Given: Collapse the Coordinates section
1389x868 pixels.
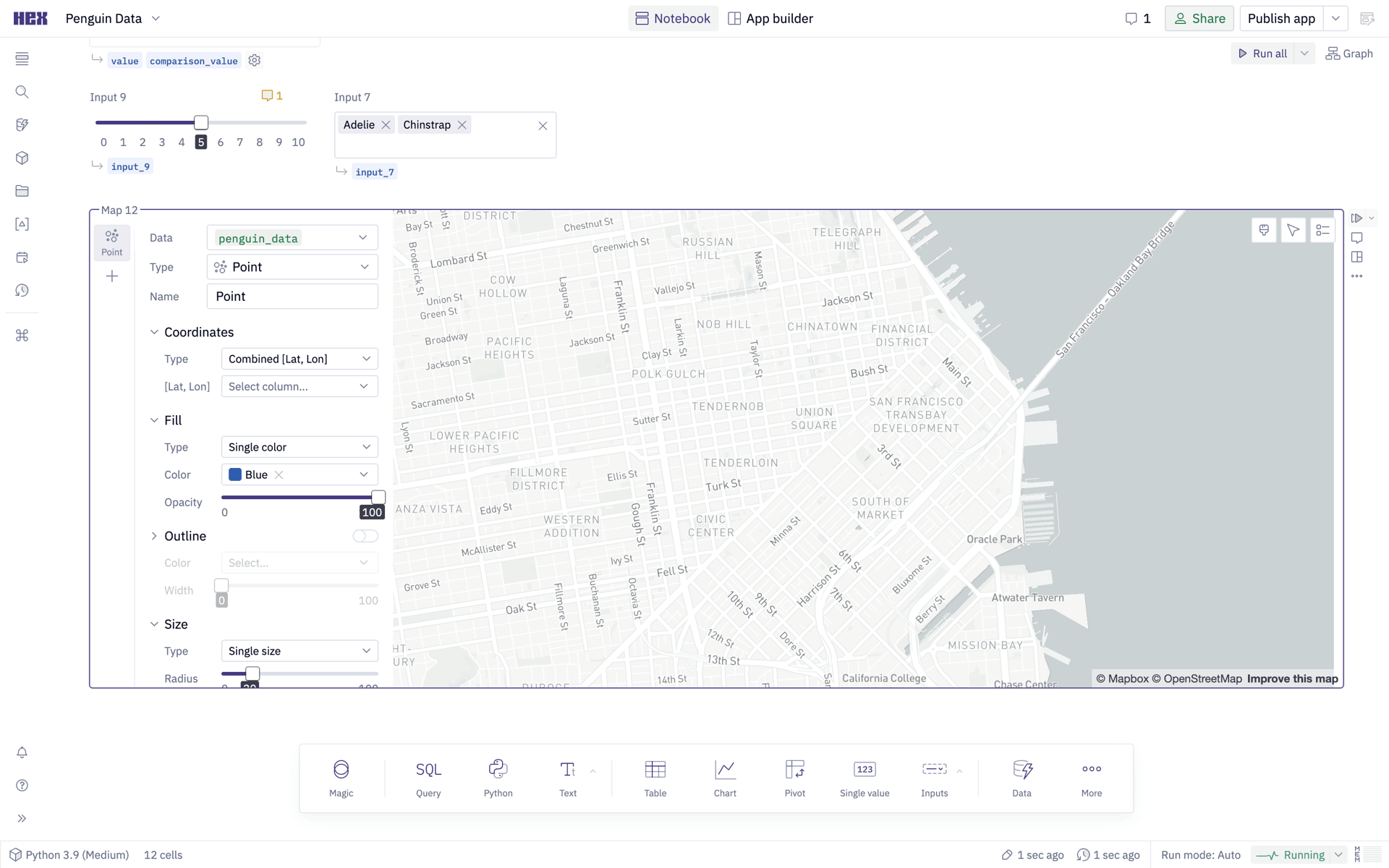Looking at the screenshot, I should [154, 332].
